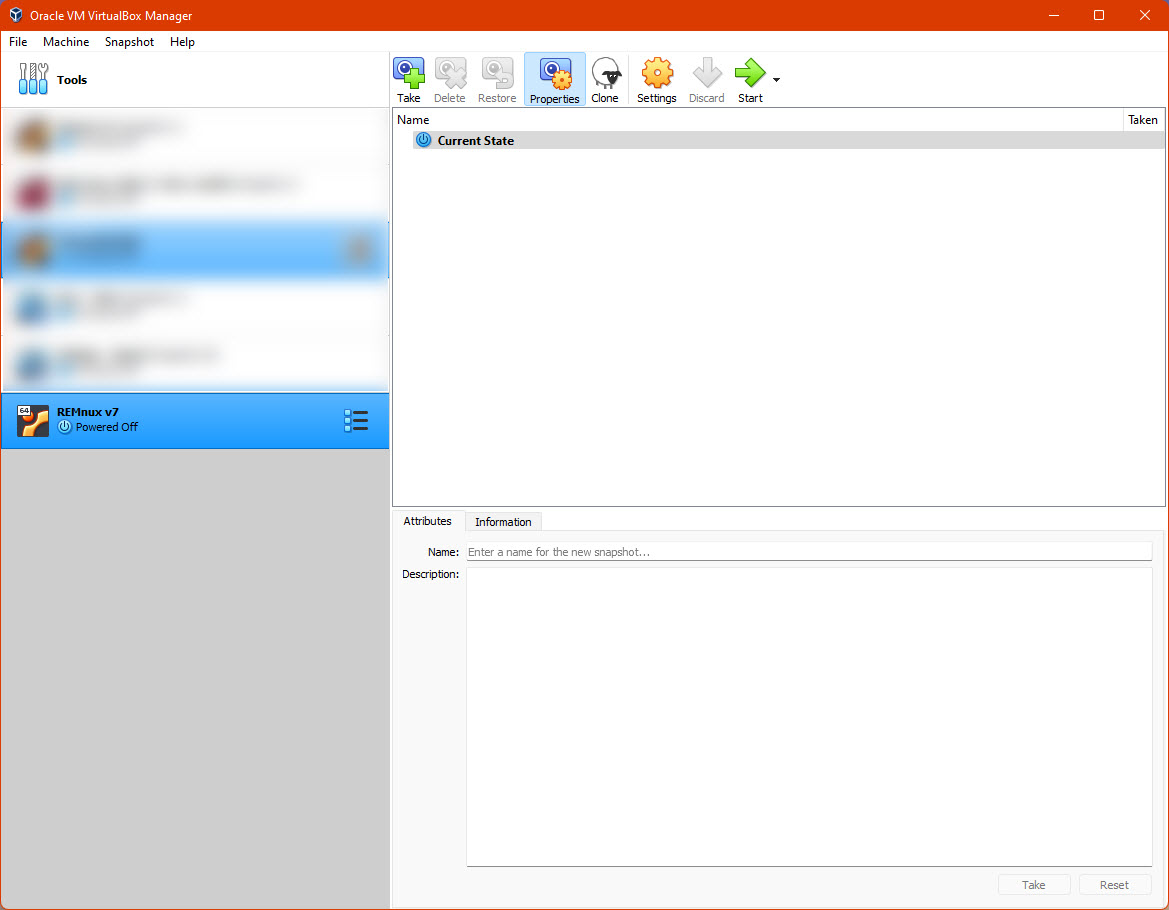Image resolution: width=1169 pixels, height=910 pixels.
Task: Open the Machine menu
Action: tap(66, 42)
